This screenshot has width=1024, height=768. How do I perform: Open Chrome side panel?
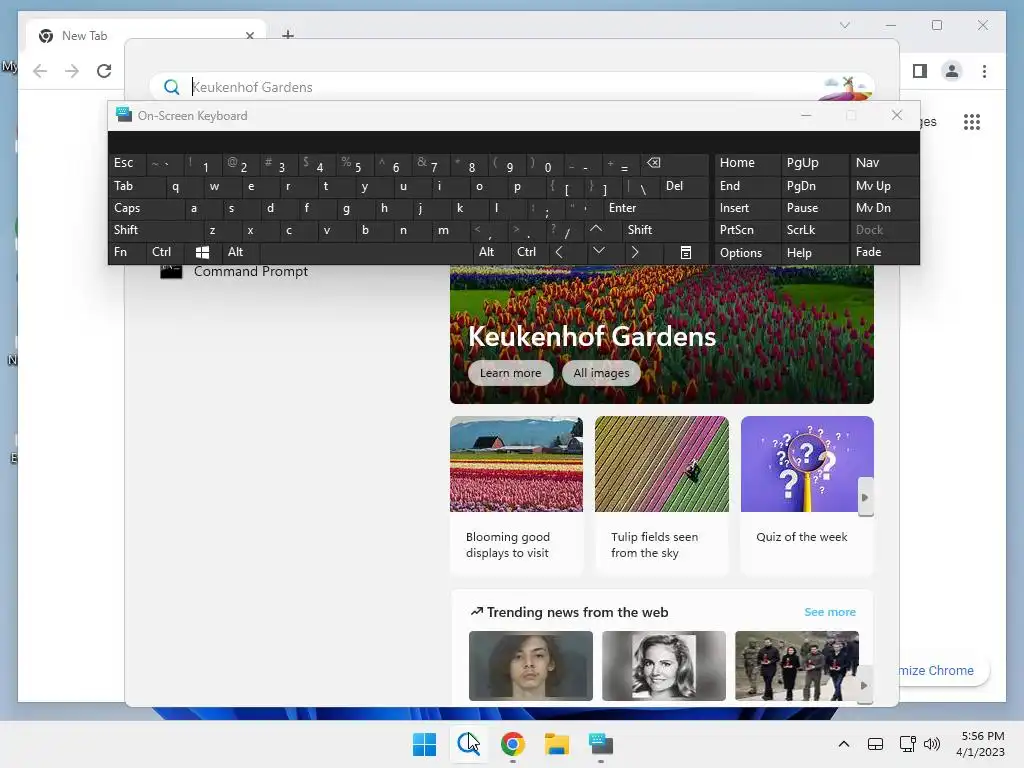[920, 71]
